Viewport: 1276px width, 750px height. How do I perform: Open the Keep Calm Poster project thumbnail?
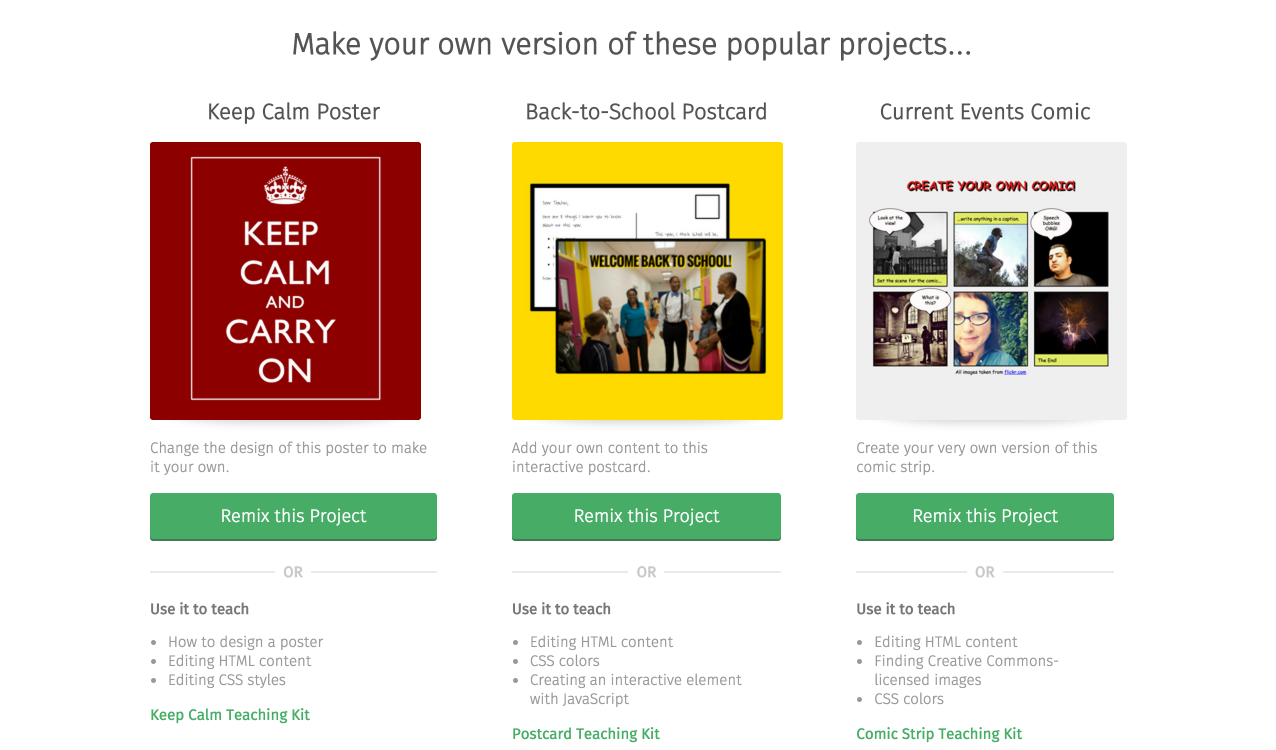[285, 281]
